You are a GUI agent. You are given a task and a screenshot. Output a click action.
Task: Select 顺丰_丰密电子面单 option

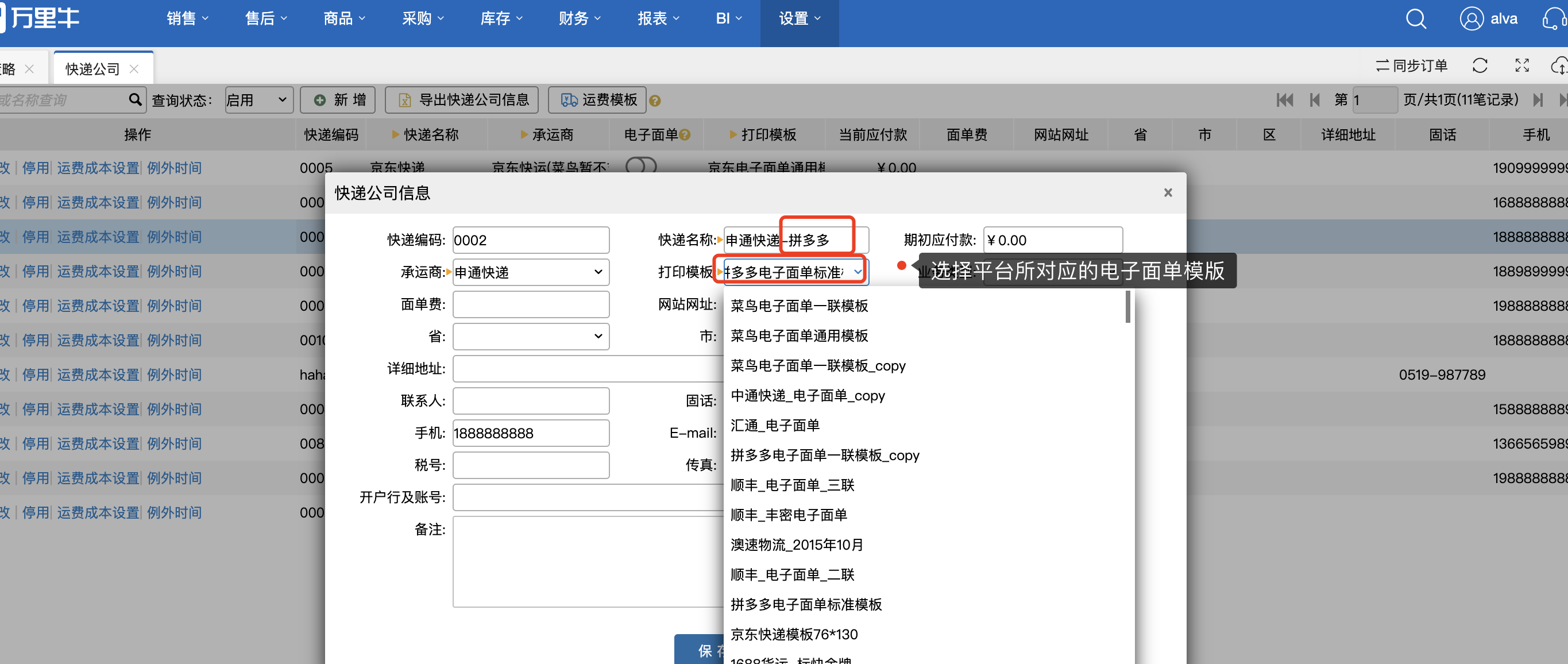point(789,515)
